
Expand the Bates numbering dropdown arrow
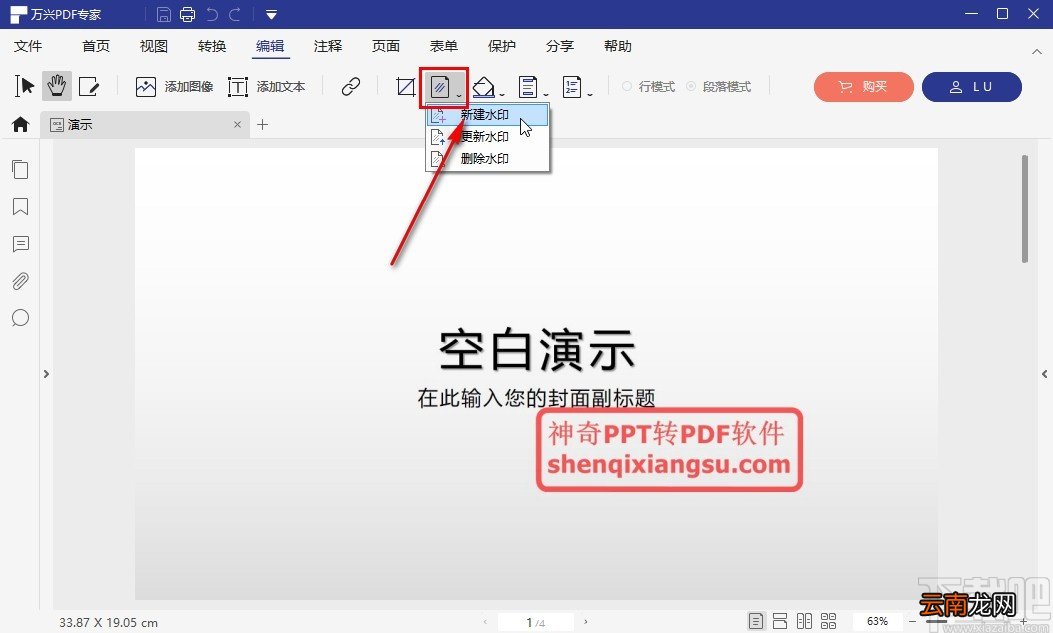point(590,95)
